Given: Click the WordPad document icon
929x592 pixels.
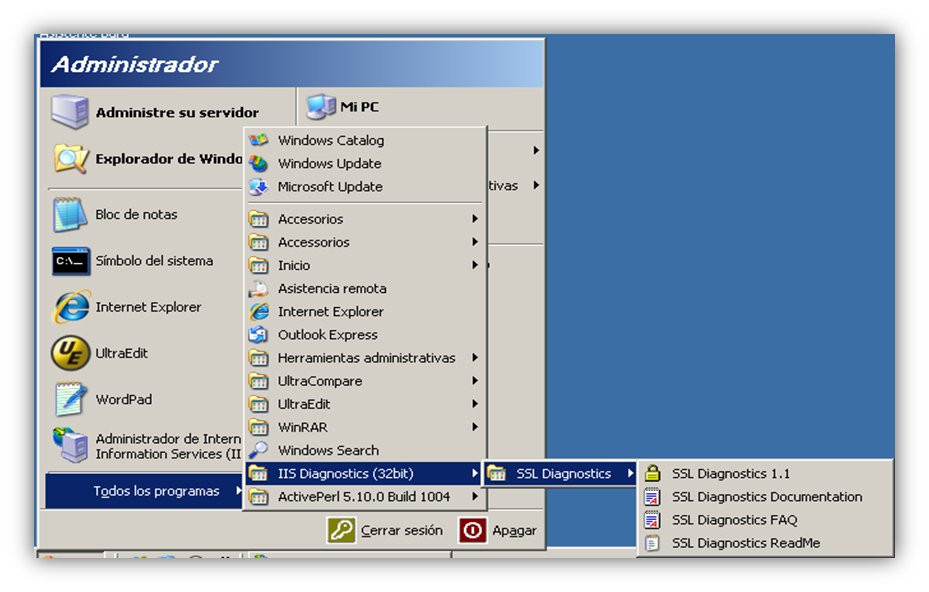Looking at the screenshot, I should (70, 399).
